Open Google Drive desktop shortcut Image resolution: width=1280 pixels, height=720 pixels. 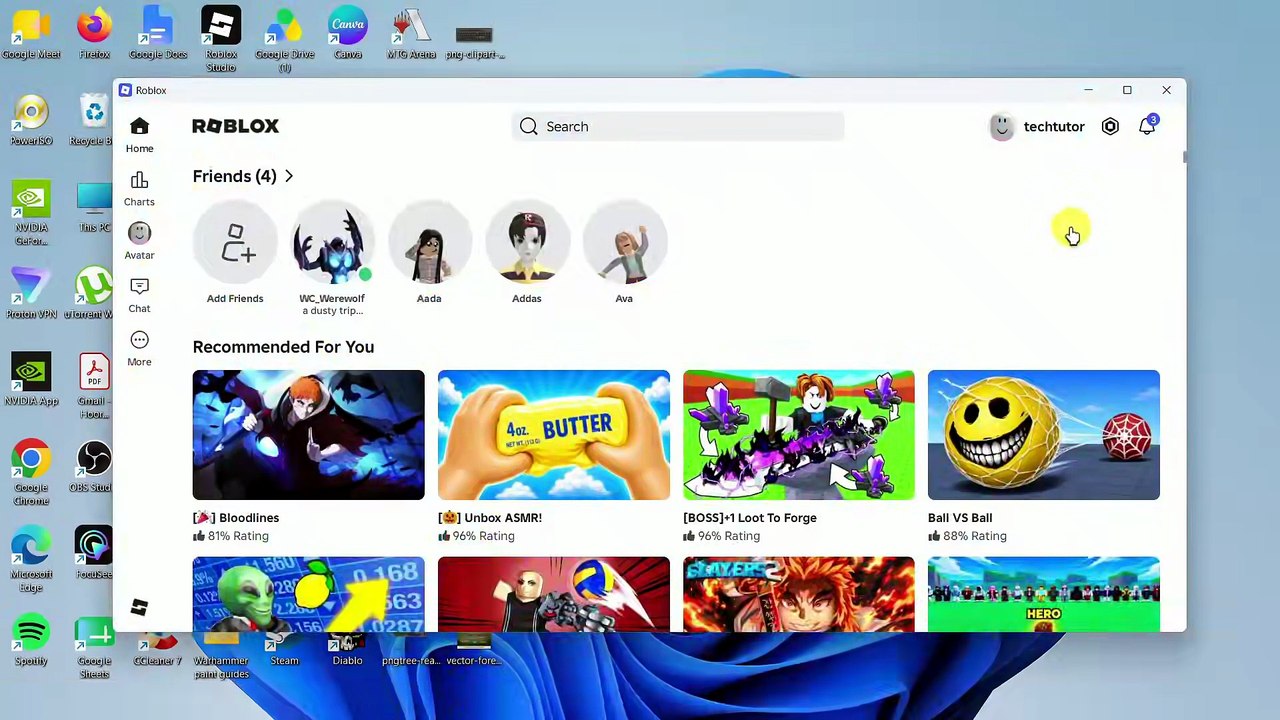click(284, 40)
